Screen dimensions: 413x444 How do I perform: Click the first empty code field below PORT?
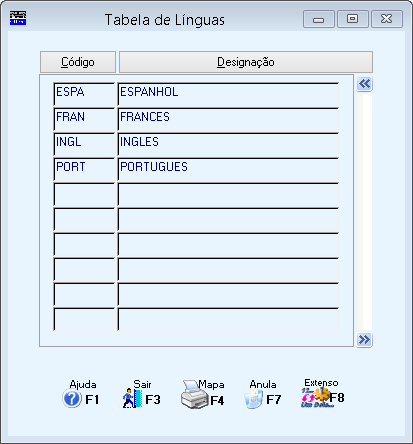[84, 194]
